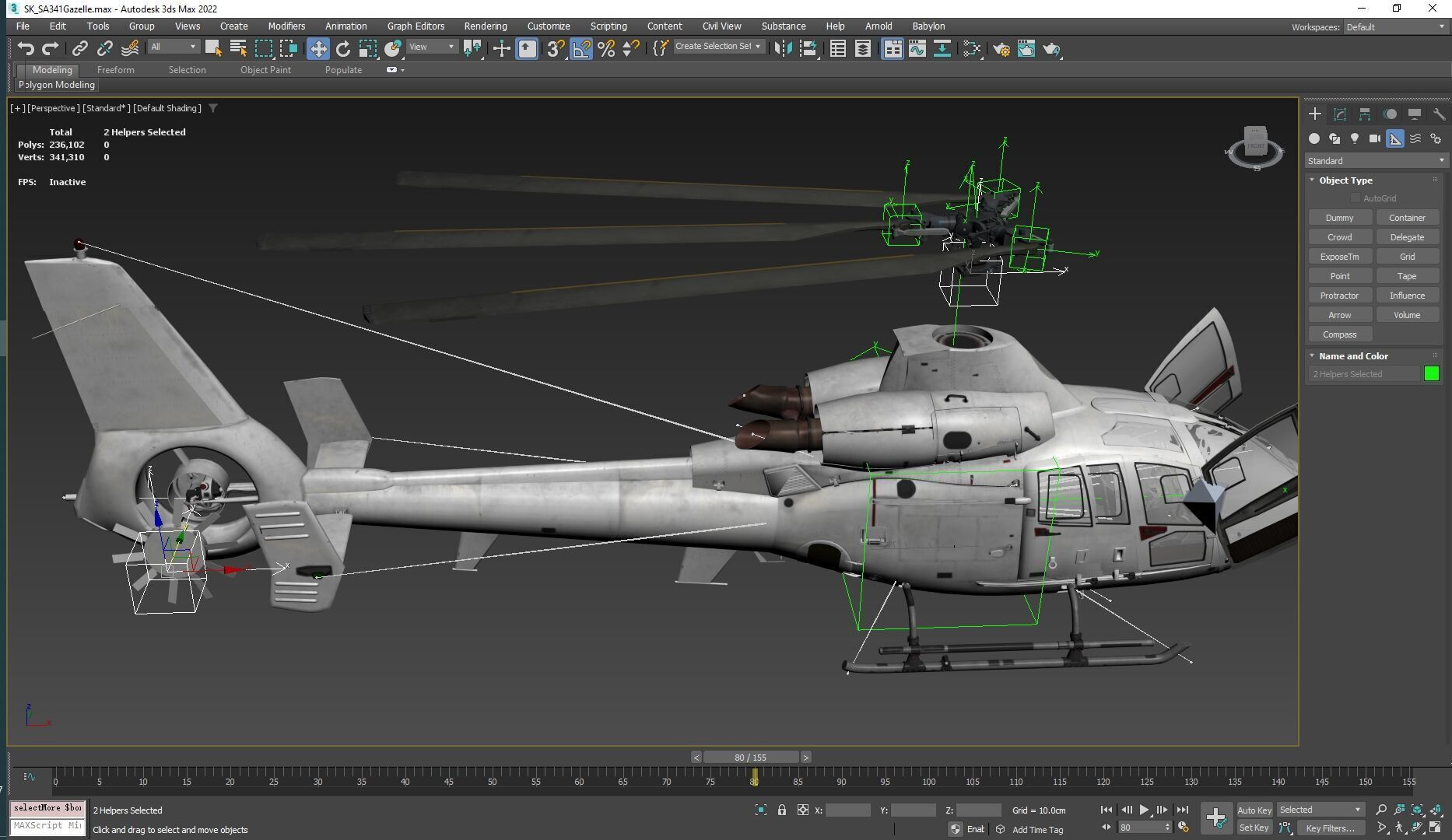Click the Rectangular Selection Region icon
This screenshot has height=840, width=1452.
tap(264, 49)
